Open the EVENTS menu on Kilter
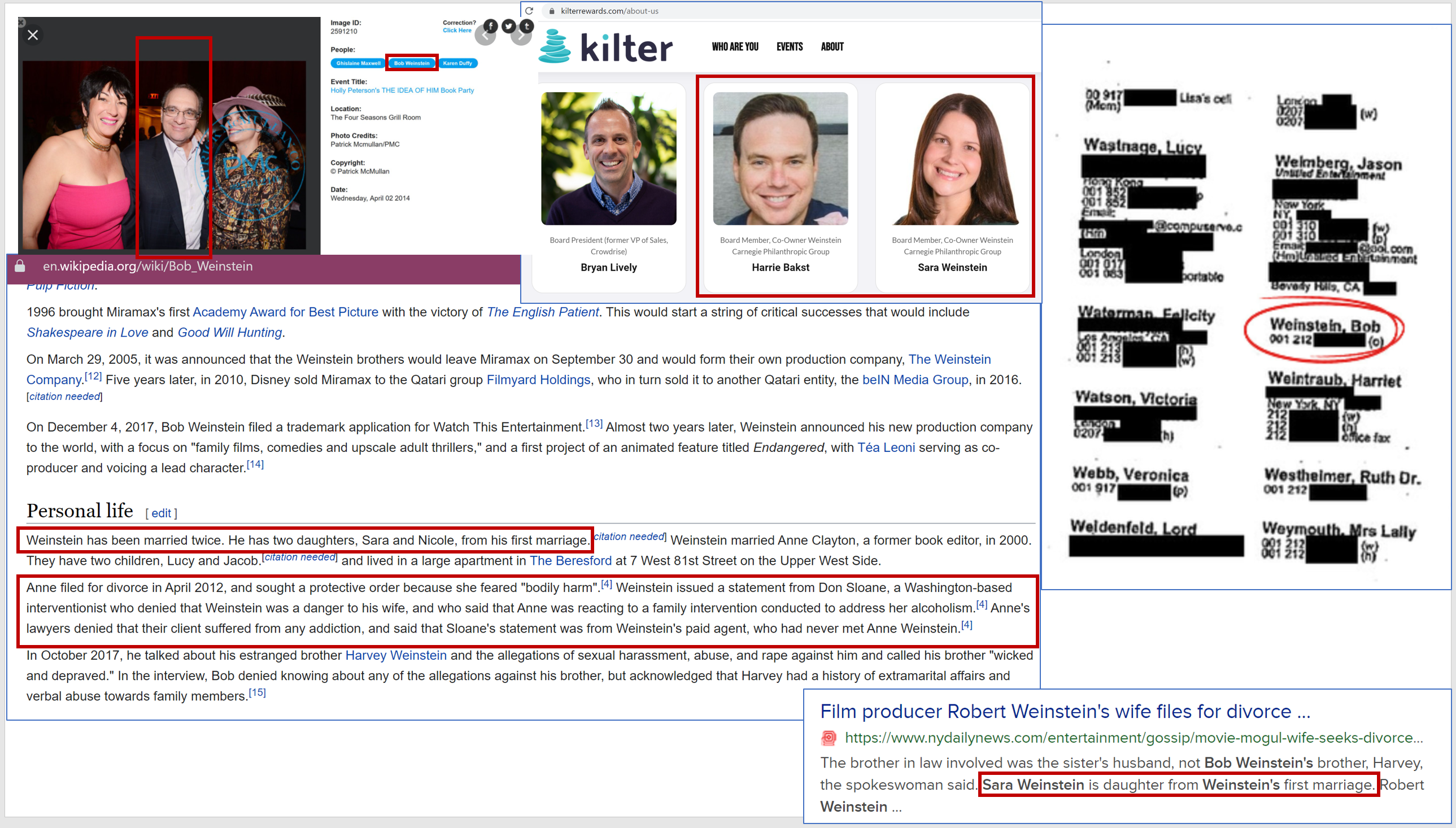The height and width of the screenshot is (828, 1456). click(x=790, y=47)
